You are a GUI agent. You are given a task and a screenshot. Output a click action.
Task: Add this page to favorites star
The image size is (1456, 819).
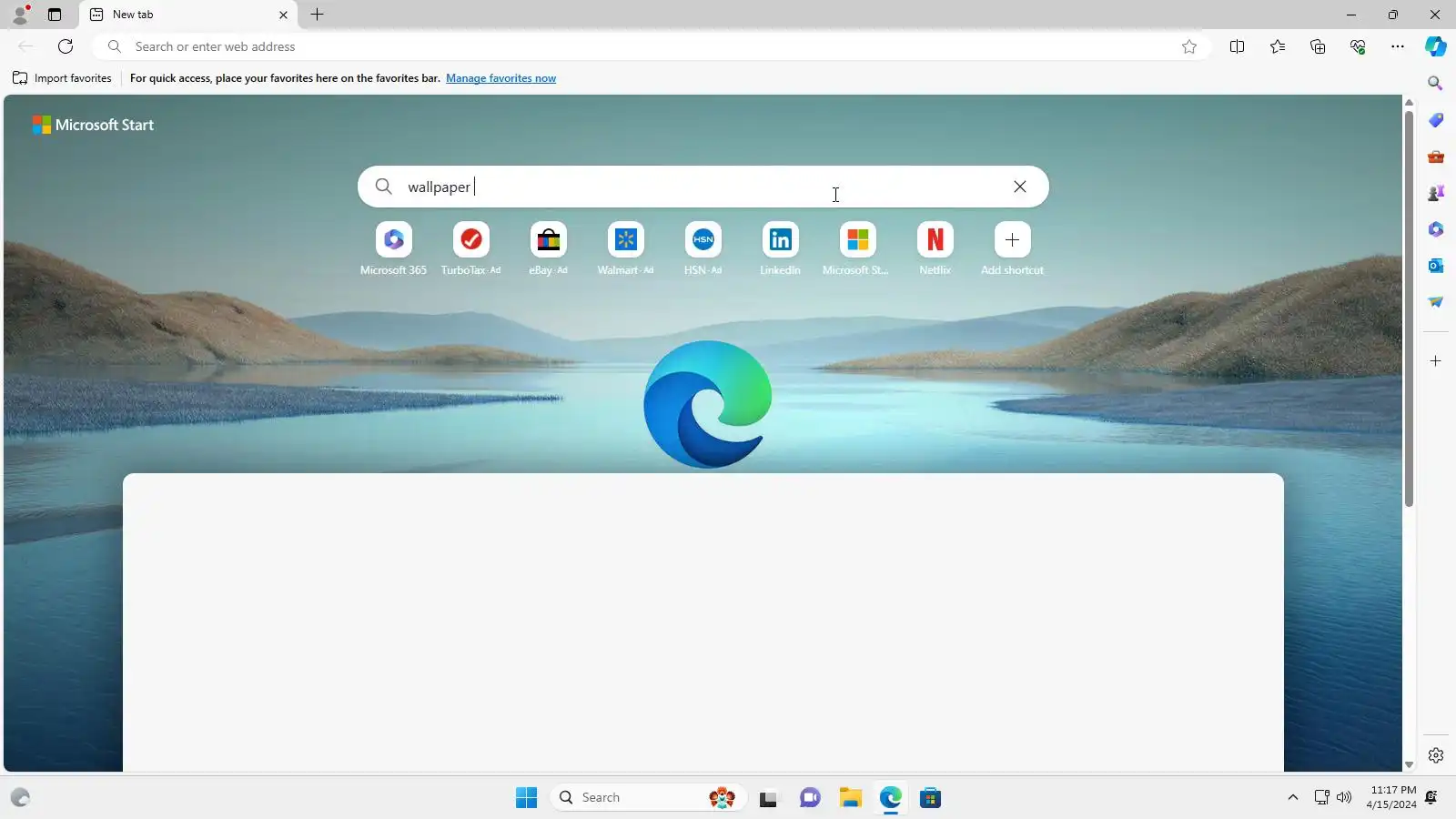1189,46
